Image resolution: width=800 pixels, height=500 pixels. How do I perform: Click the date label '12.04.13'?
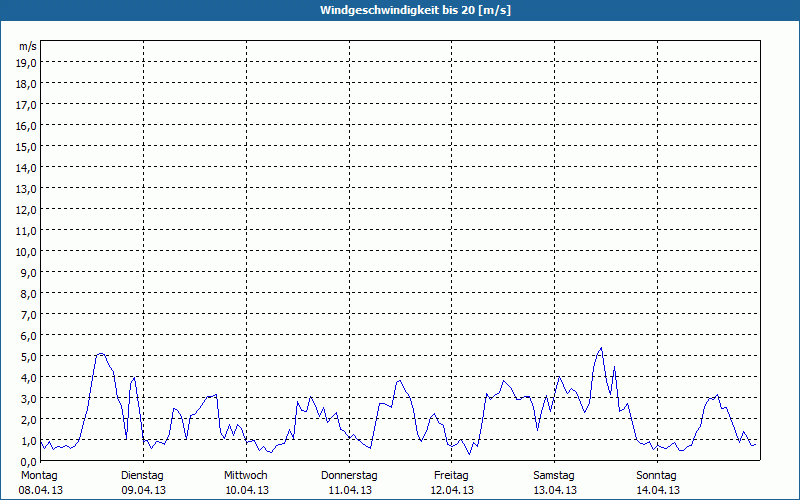(452, 490)
